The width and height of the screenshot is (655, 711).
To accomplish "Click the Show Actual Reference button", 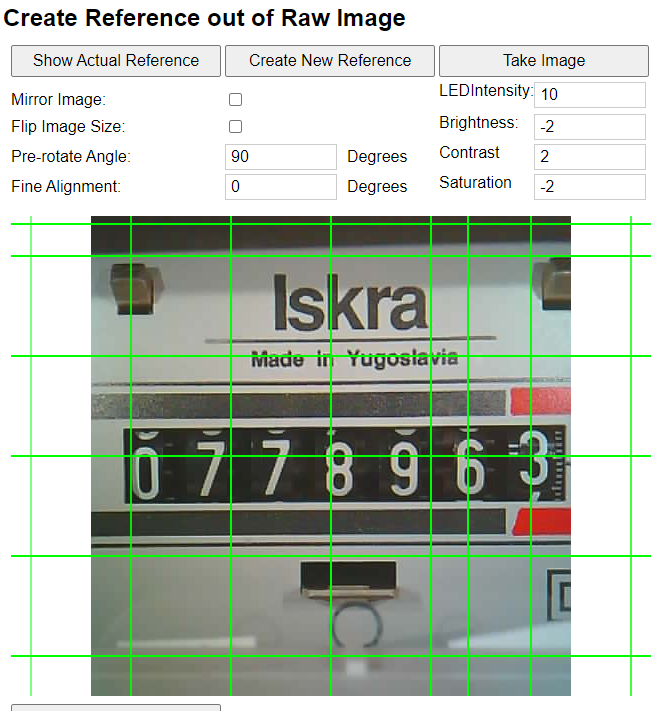I will tap(116, 61).
